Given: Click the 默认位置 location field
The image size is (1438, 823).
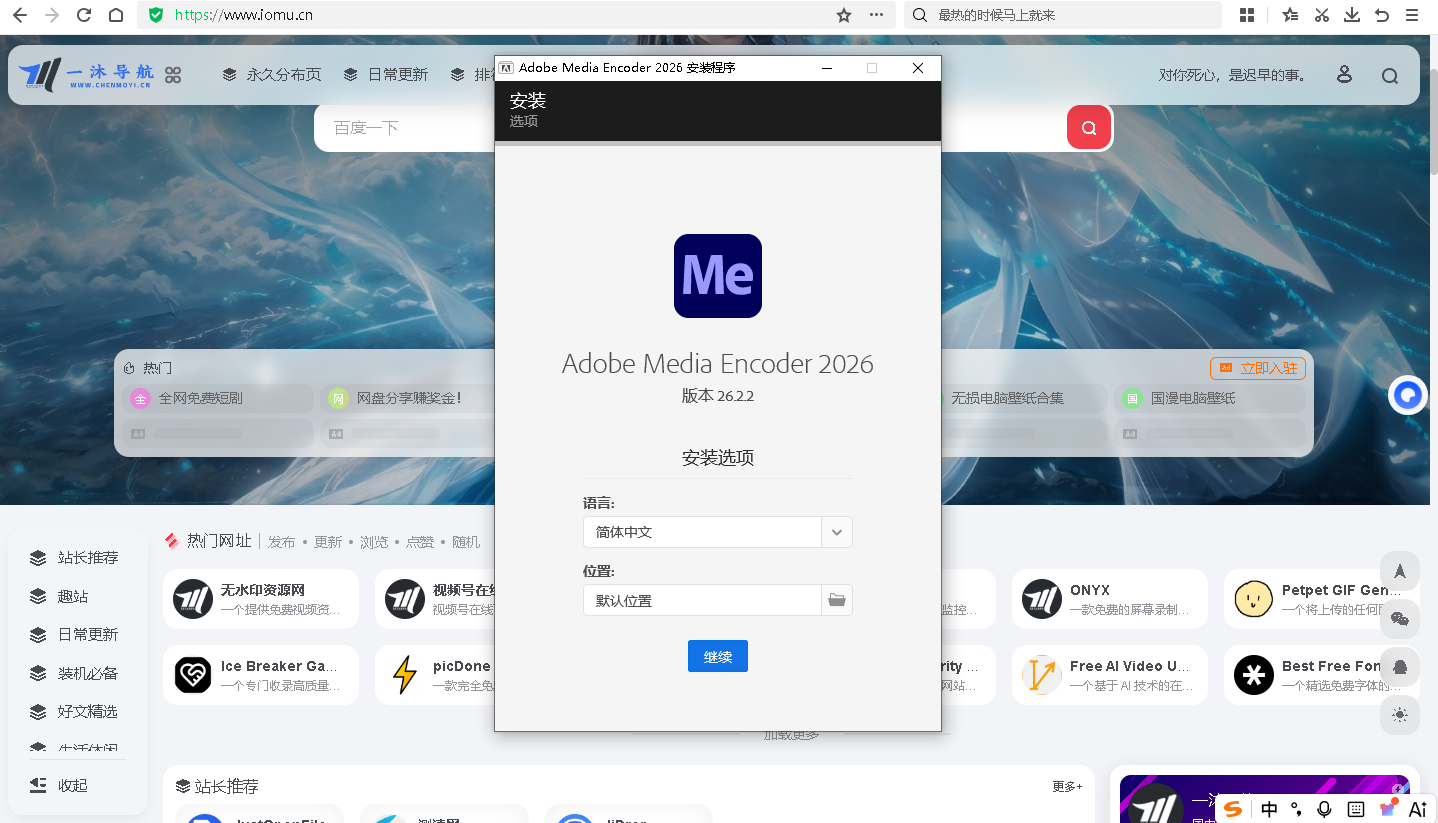Looking at the screenshot, I should [702, 600].
